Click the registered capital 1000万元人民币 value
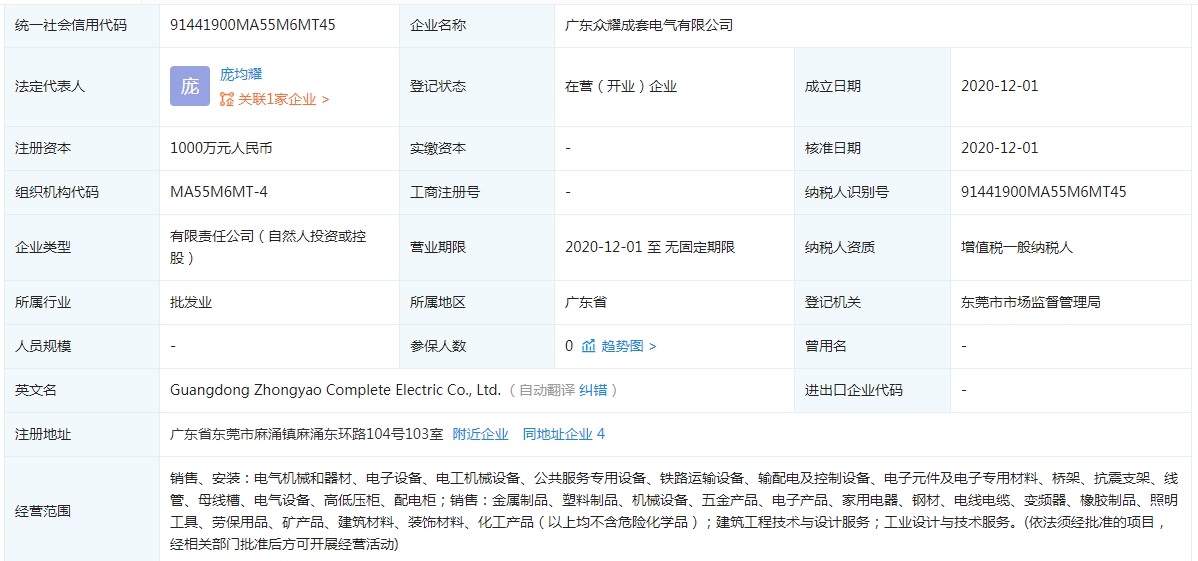1198x561 pixels. pyautogui.click(x=221, y=148)
